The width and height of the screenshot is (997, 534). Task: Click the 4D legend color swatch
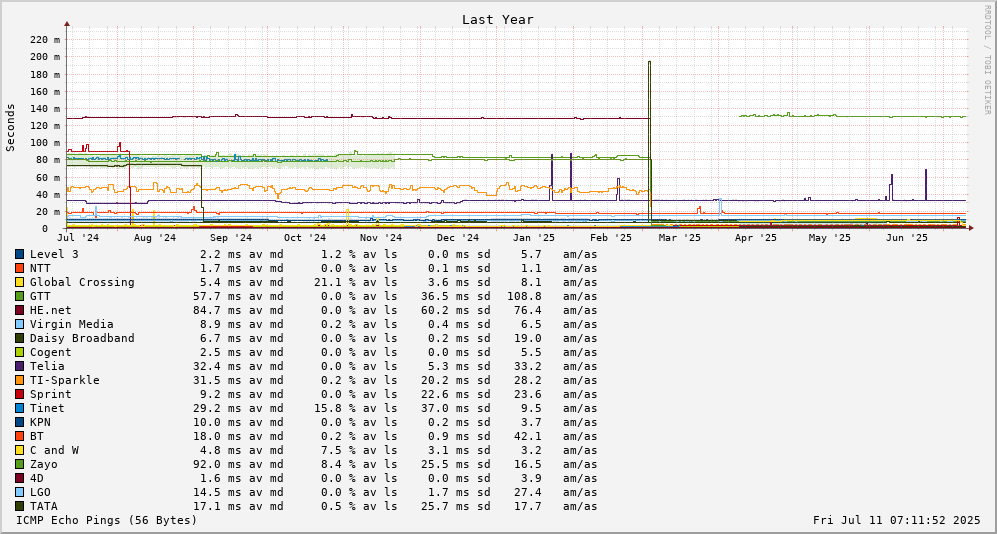[x=20, y=478]
